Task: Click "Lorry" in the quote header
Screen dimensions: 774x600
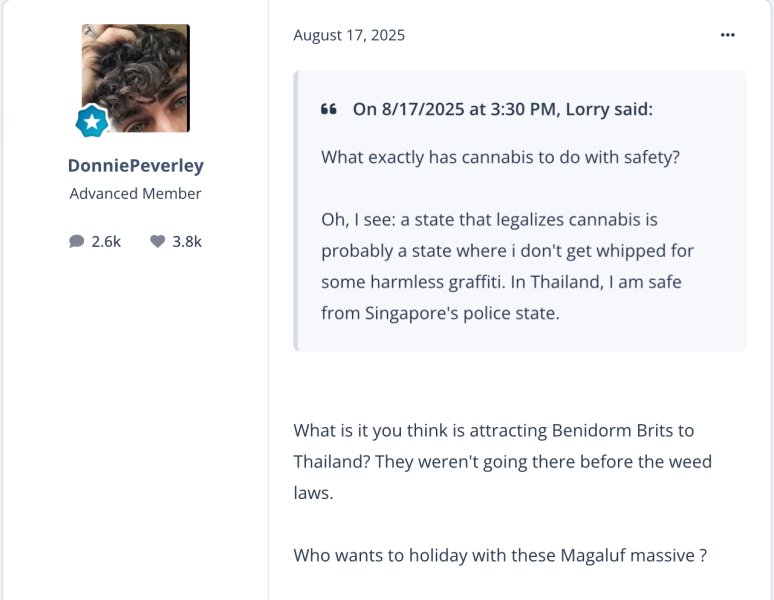Action: [x=587, y=109]
